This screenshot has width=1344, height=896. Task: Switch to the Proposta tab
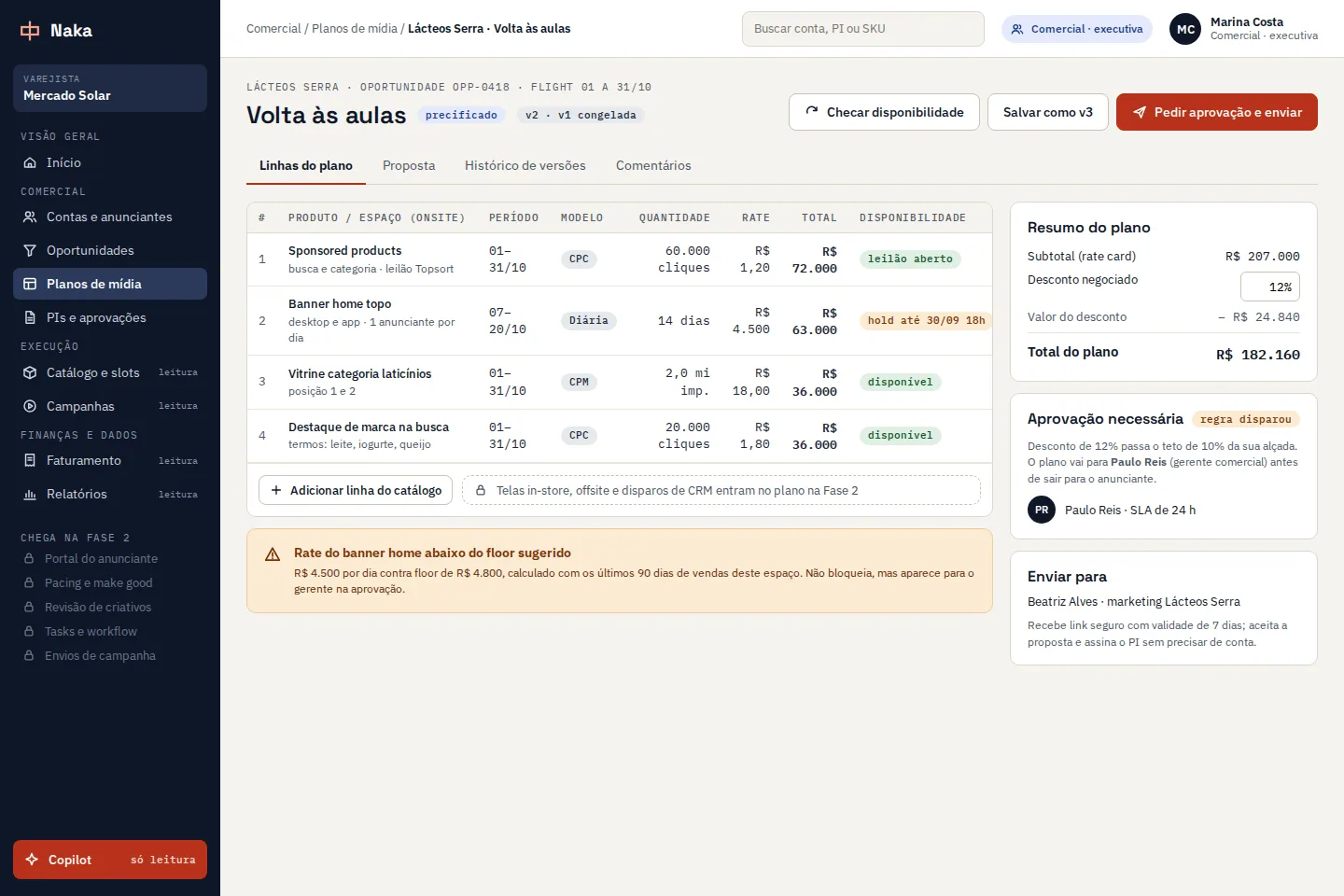pos(409,165)
